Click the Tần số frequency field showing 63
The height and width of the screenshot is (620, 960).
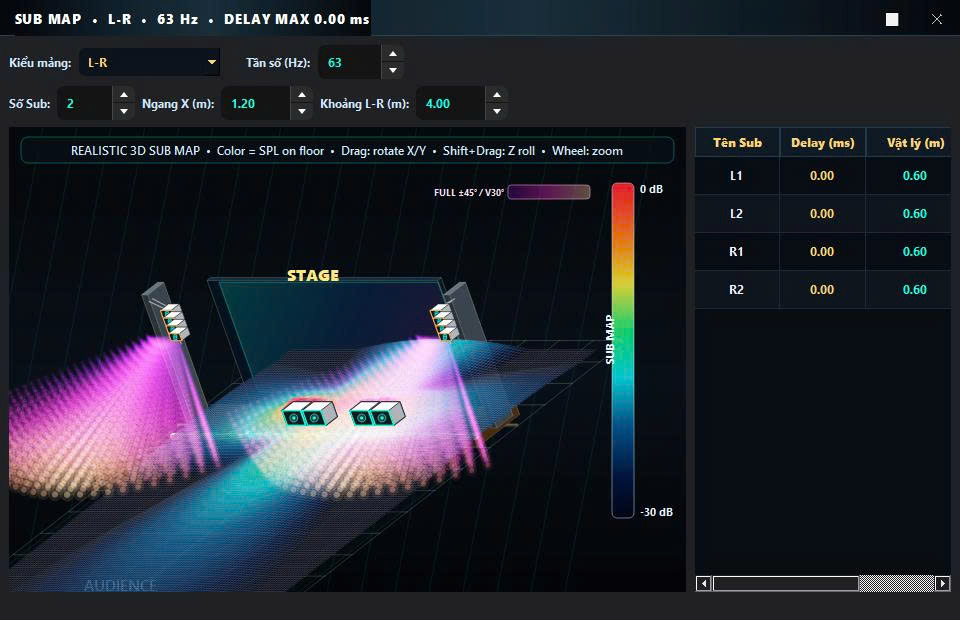pyautogui.click(x=350, y=62)
